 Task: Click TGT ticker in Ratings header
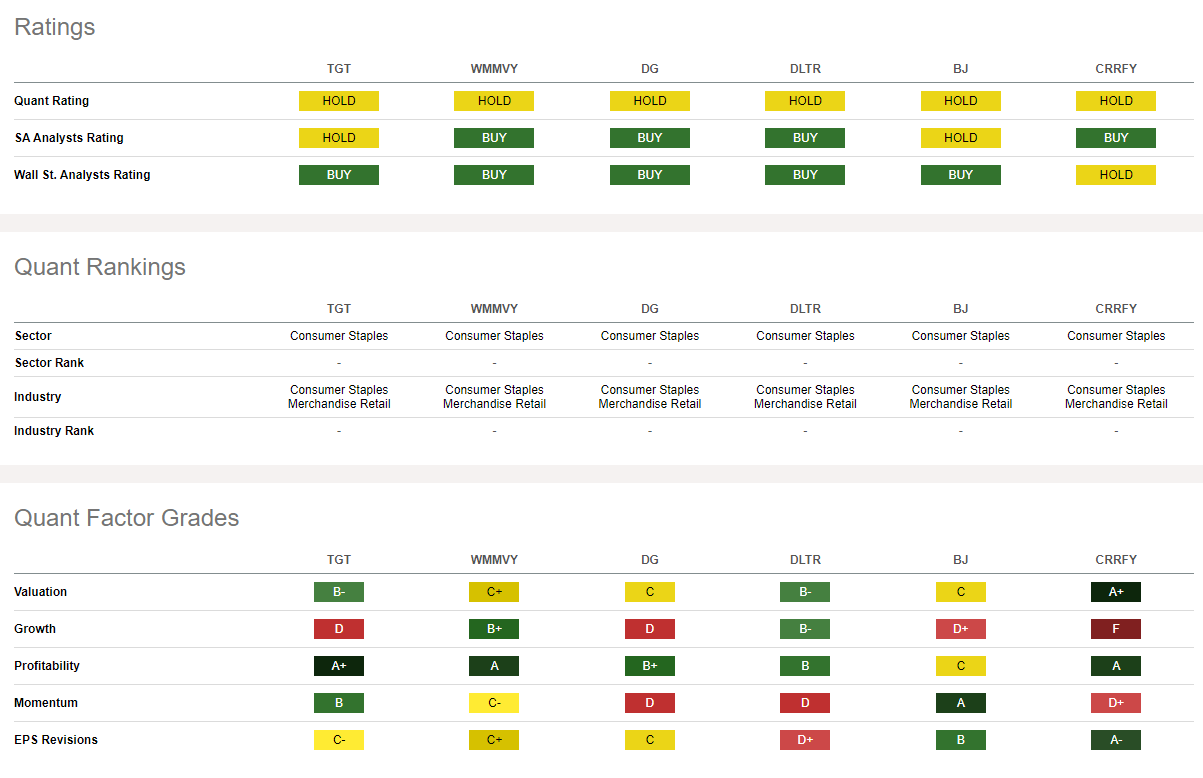339,69
